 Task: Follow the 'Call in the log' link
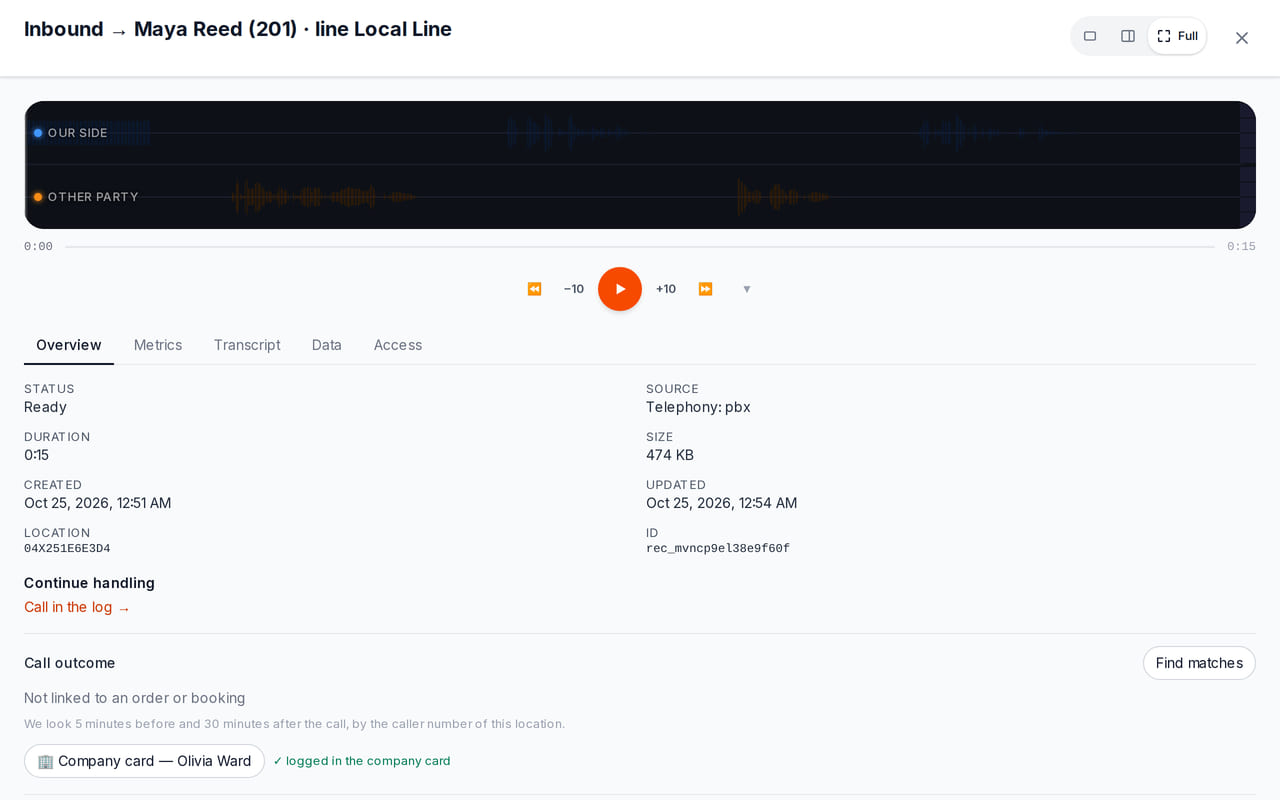77,607
